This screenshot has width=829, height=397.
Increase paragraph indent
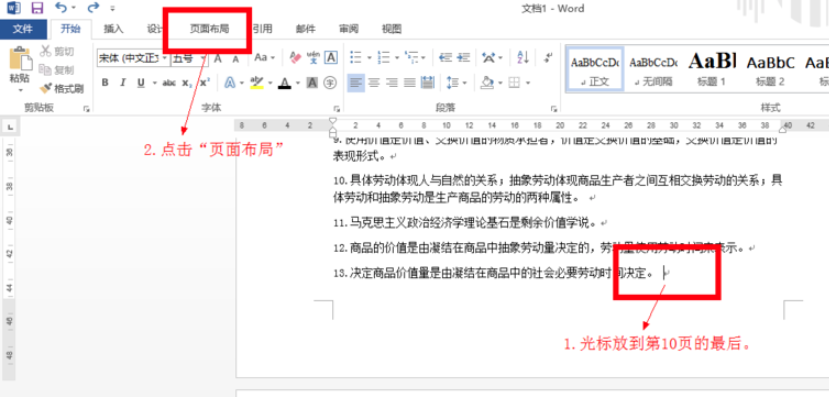[463, 57]
